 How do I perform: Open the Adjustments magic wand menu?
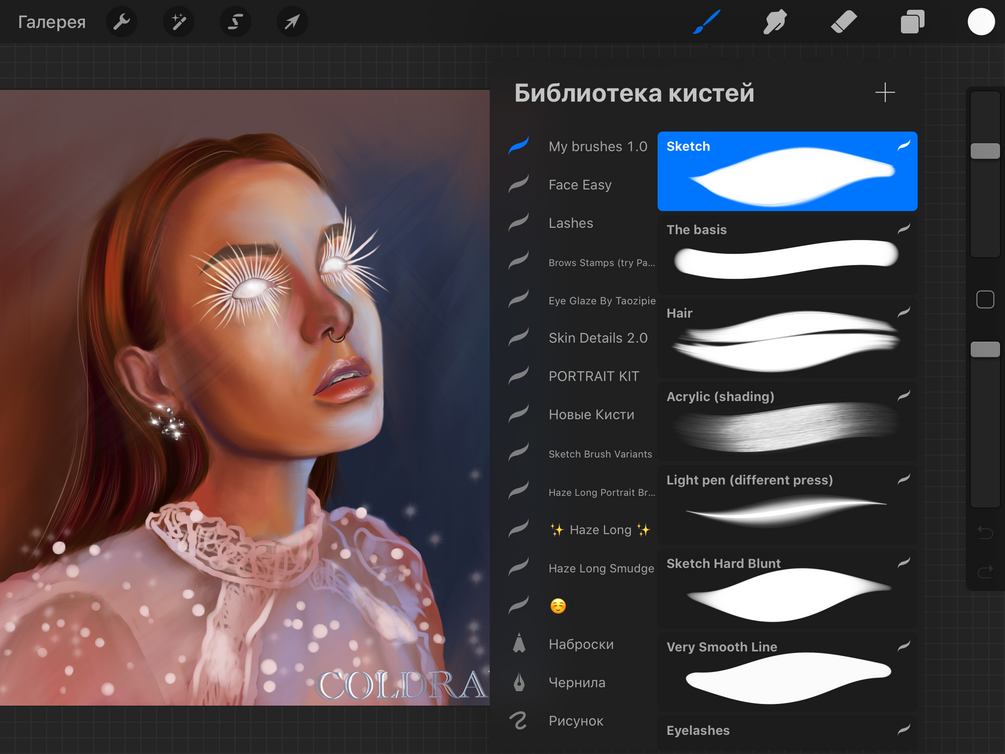coord(178,22)
